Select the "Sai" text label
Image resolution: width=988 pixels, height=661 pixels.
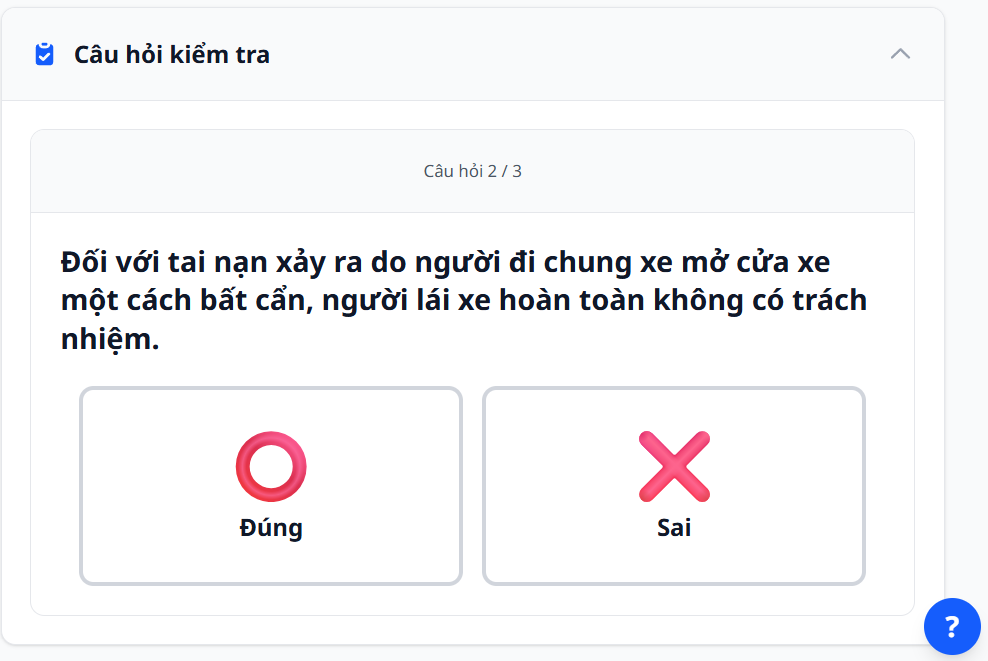674,527
